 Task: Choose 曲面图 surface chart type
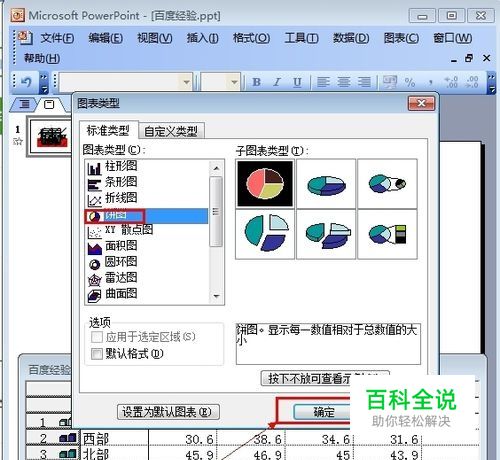147,294
